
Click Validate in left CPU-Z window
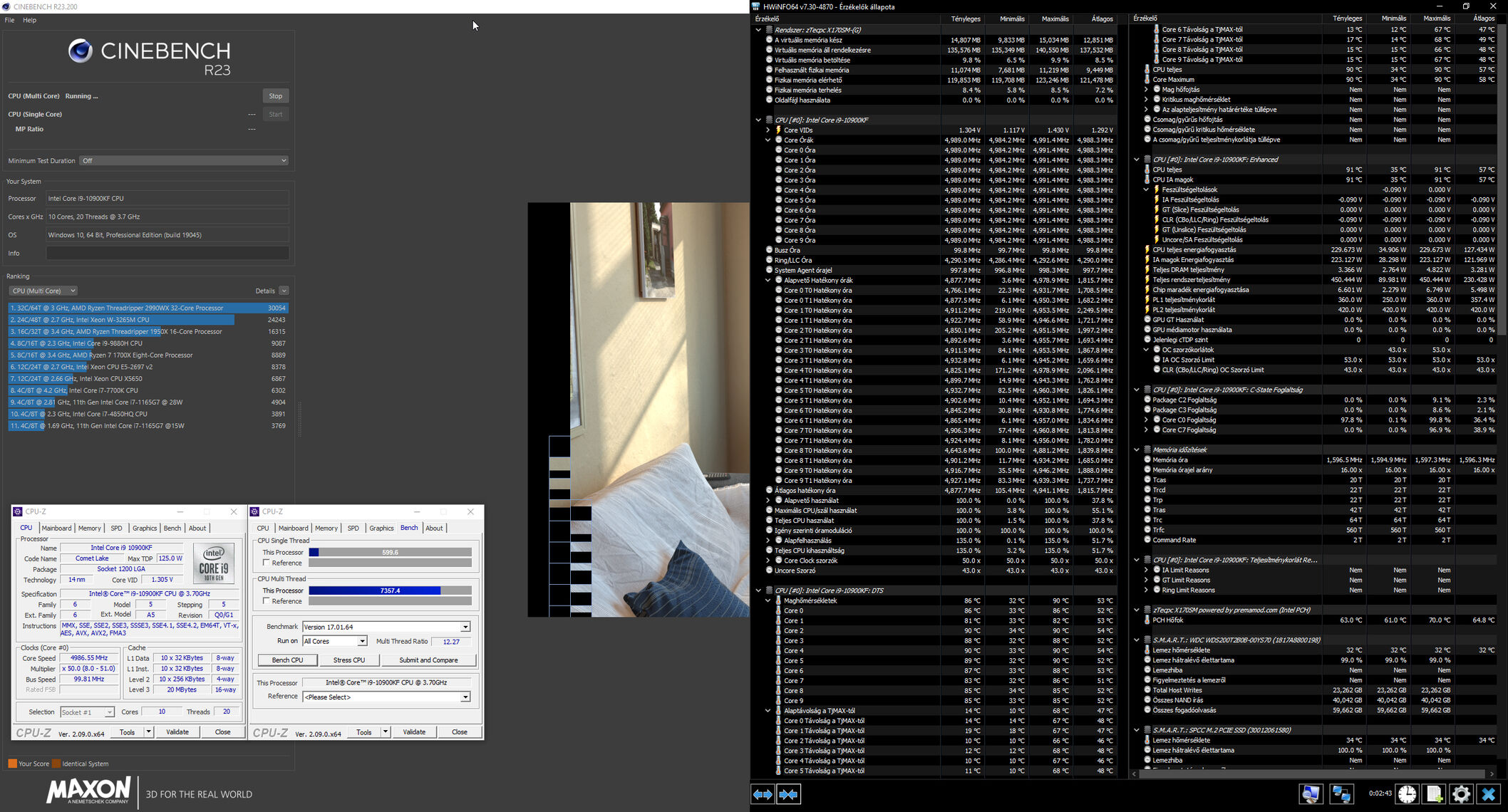177,732
